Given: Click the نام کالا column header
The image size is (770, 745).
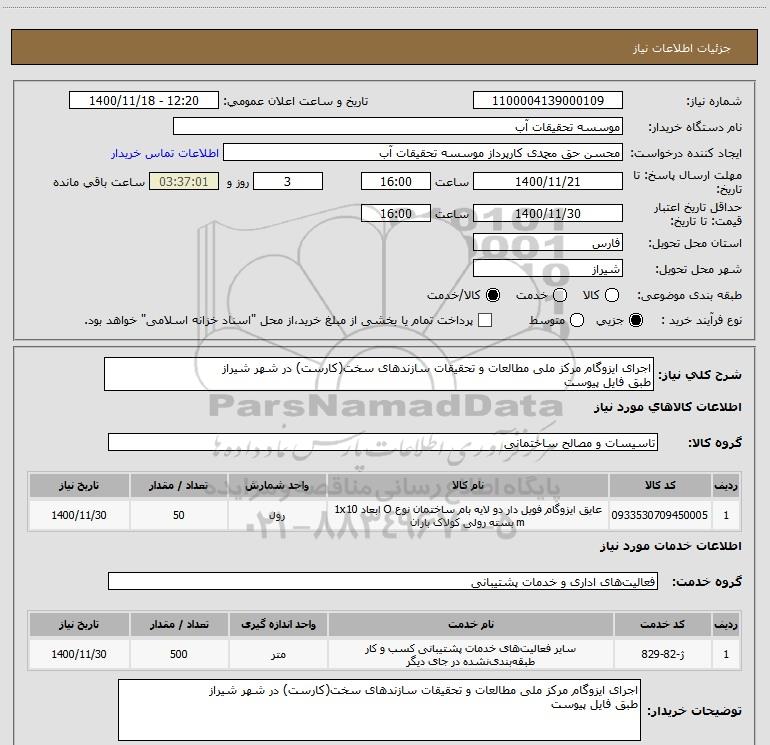Looking at the screenshot, I should tap(468, 485).
